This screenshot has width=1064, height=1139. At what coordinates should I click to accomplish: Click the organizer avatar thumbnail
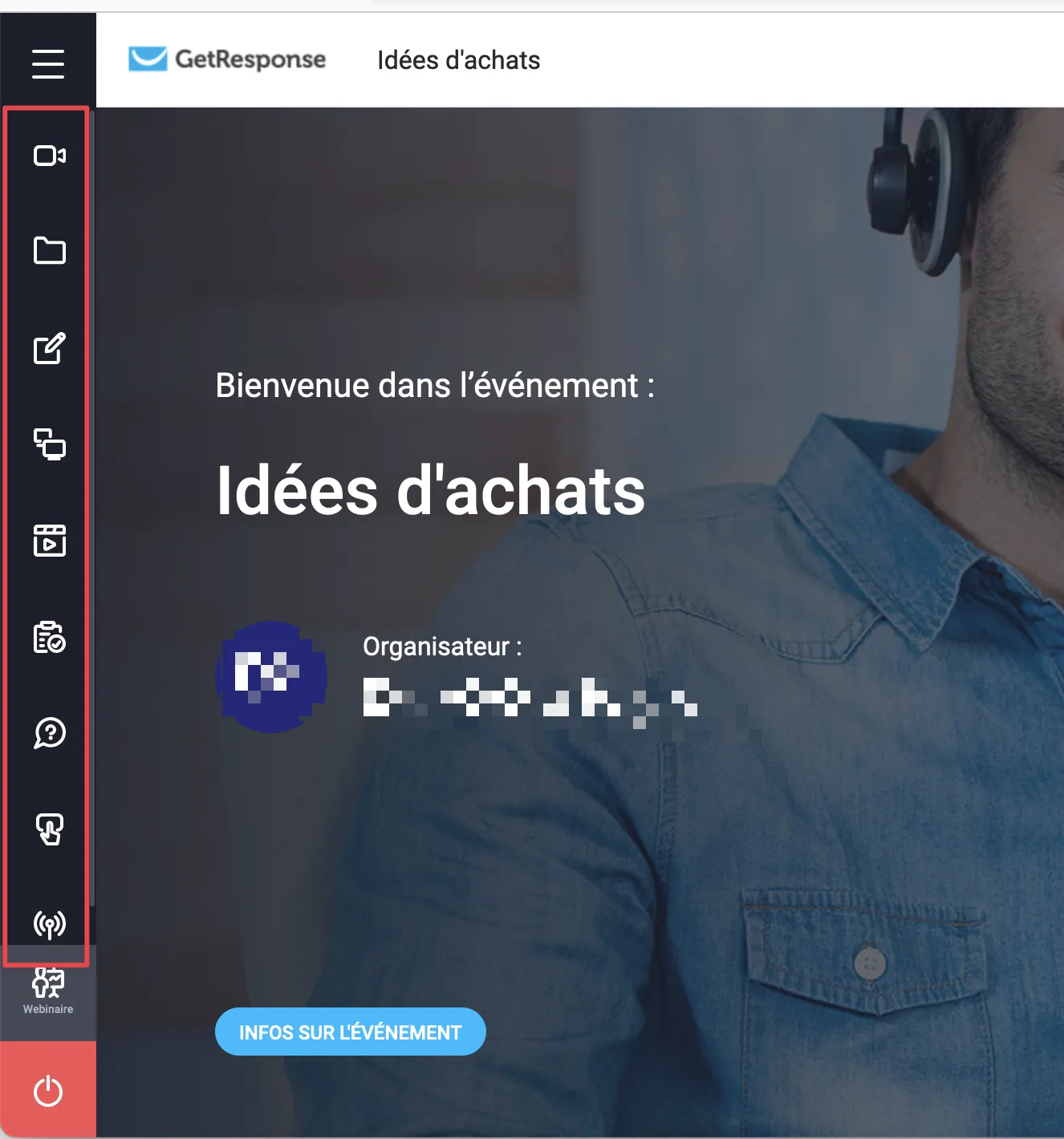click(271, 676)
